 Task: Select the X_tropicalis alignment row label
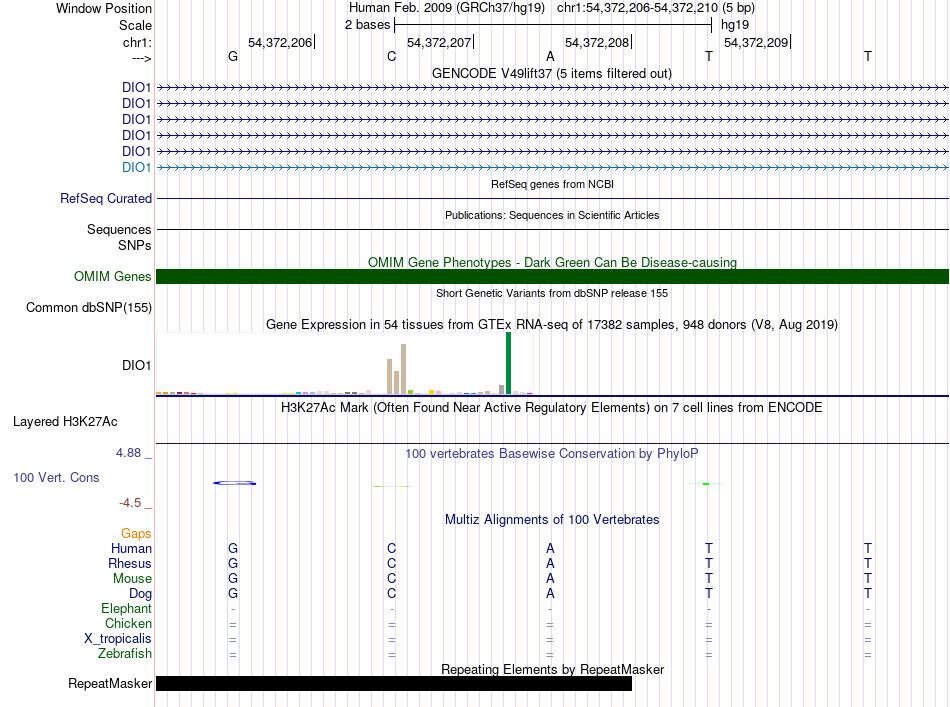pyautogui.click(x=118, y=639)
